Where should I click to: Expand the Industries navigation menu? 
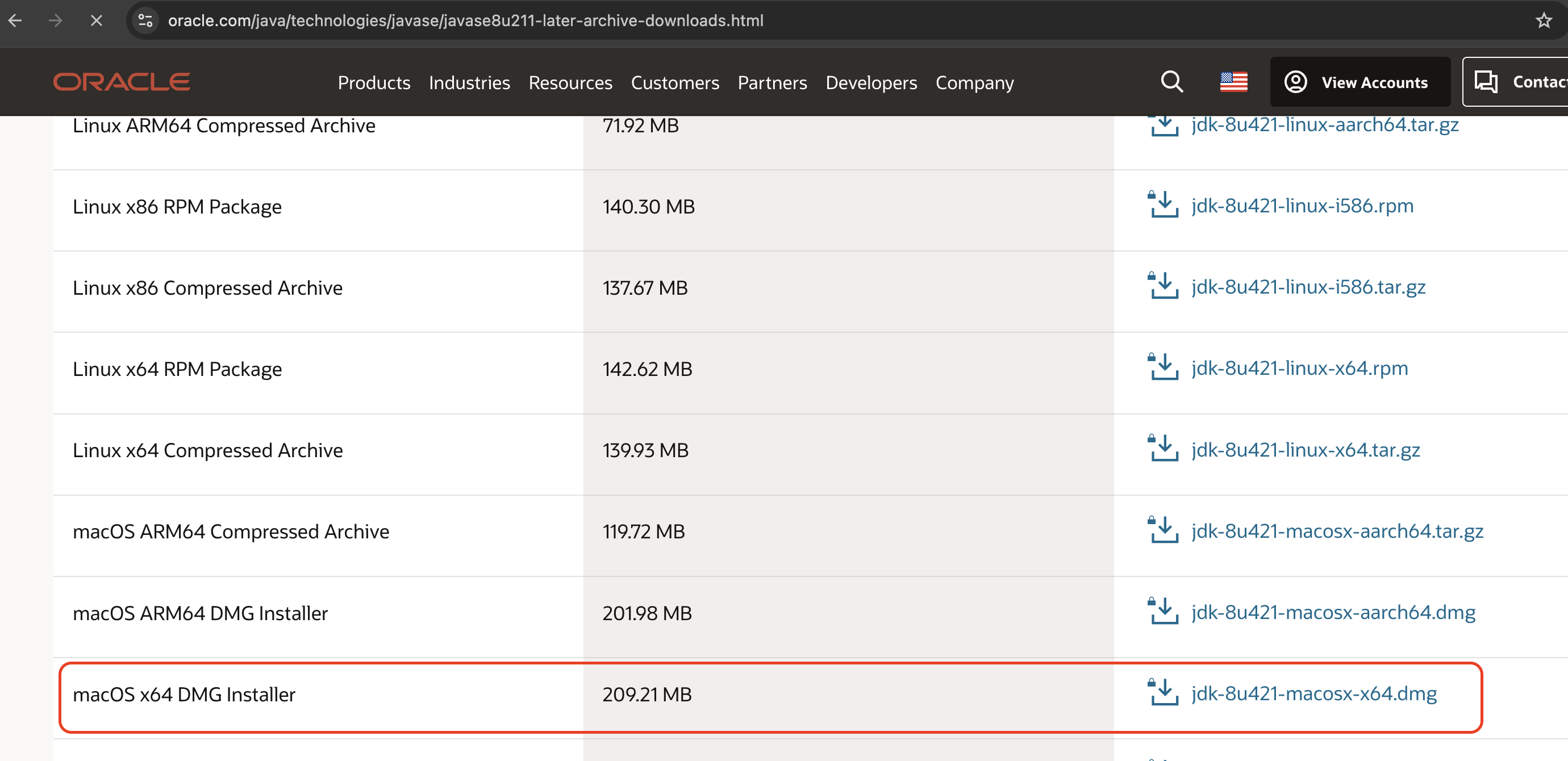tap(469, 83)
